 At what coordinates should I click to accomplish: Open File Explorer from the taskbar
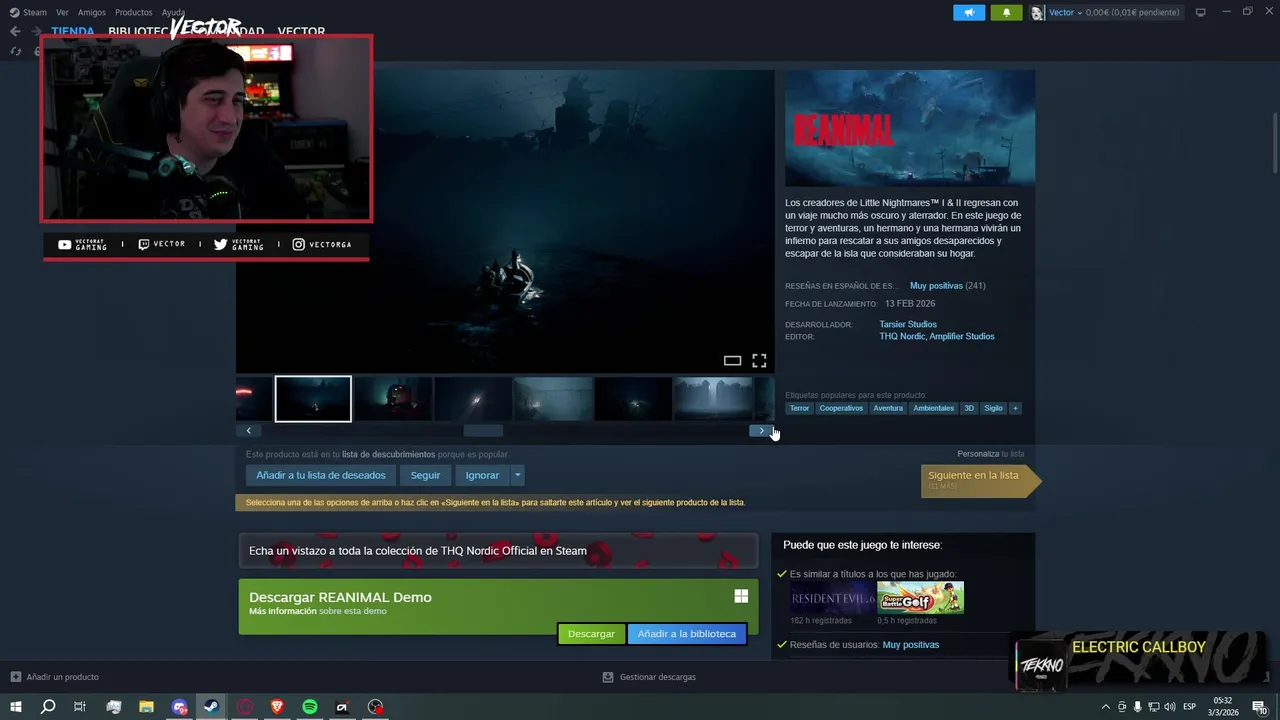pos(146,707)
